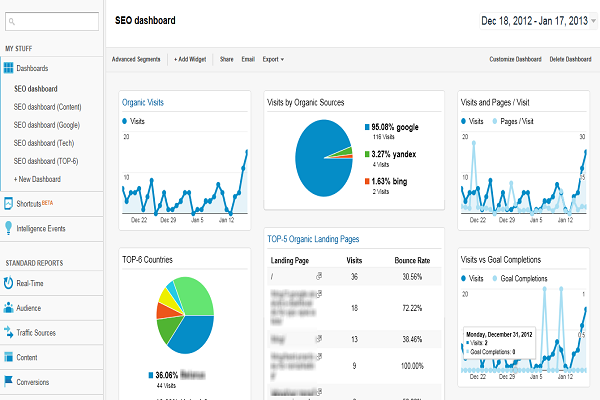
Task: Open Intelligence Events label
Action: click(x=41, y=229)
